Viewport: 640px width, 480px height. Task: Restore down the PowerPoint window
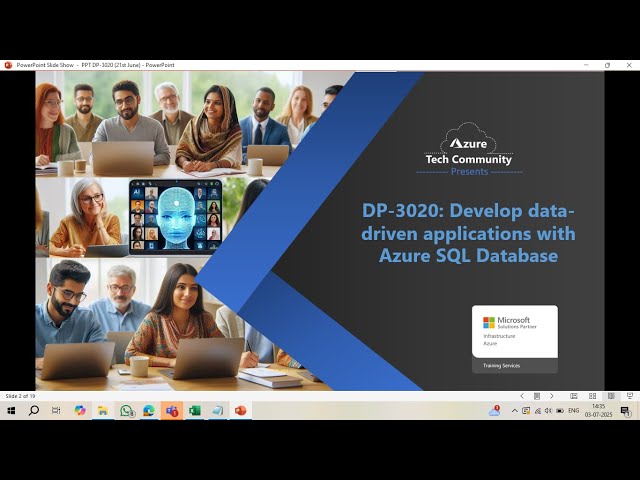[607, 65]
